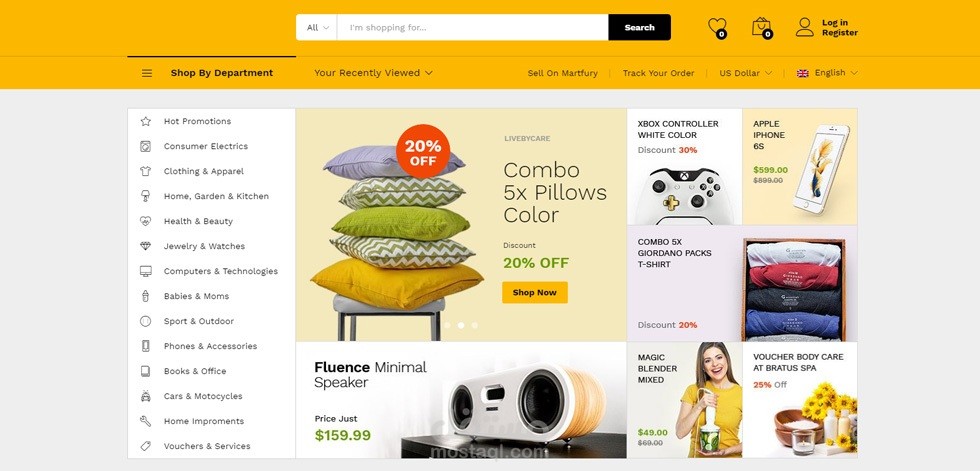
Task: Open the Track Your Order link
Action: click(x=658, y=73)
